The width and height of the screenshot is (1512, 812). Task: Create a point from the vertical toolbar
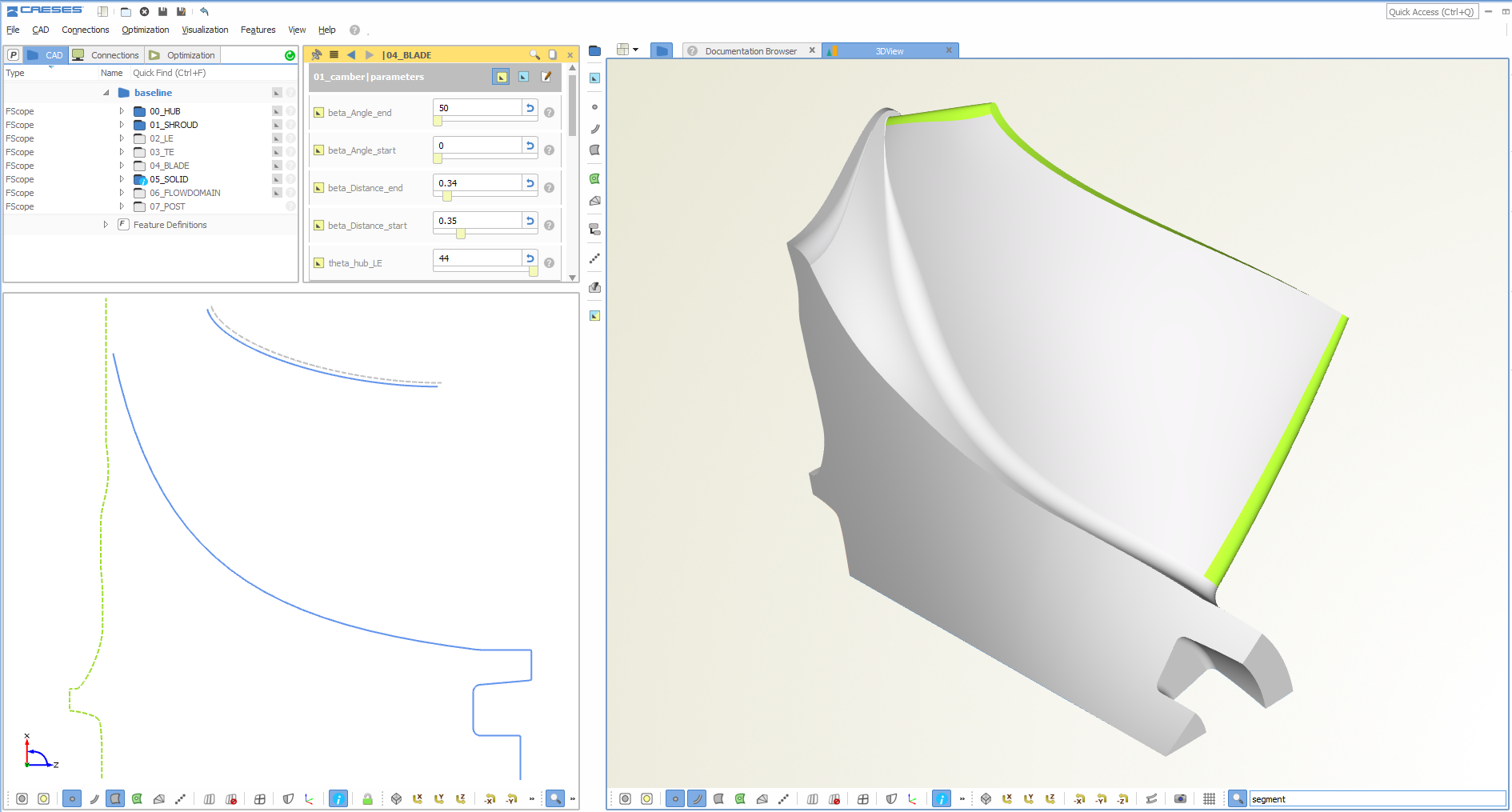pyautogui.click(x=594, y=107)
